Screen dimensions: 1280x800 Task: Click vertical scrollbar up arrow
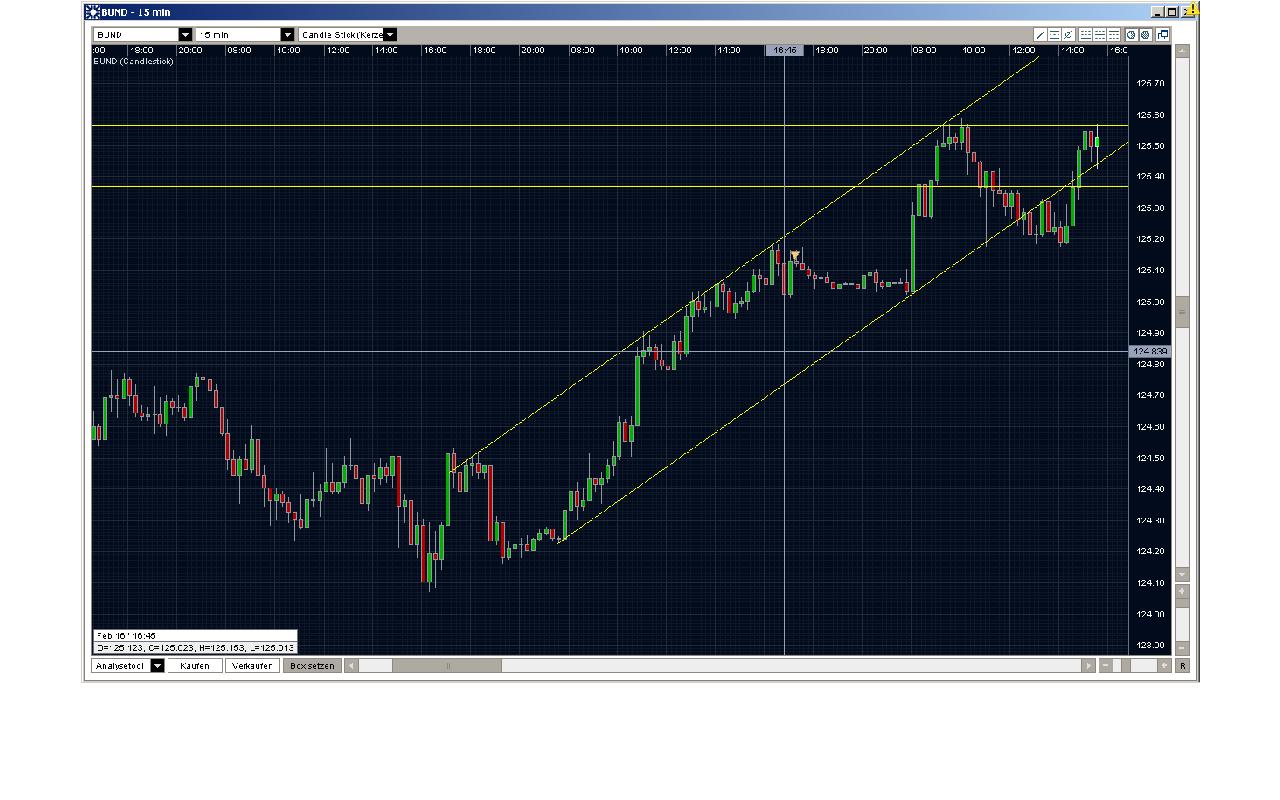click(1182, 50)
